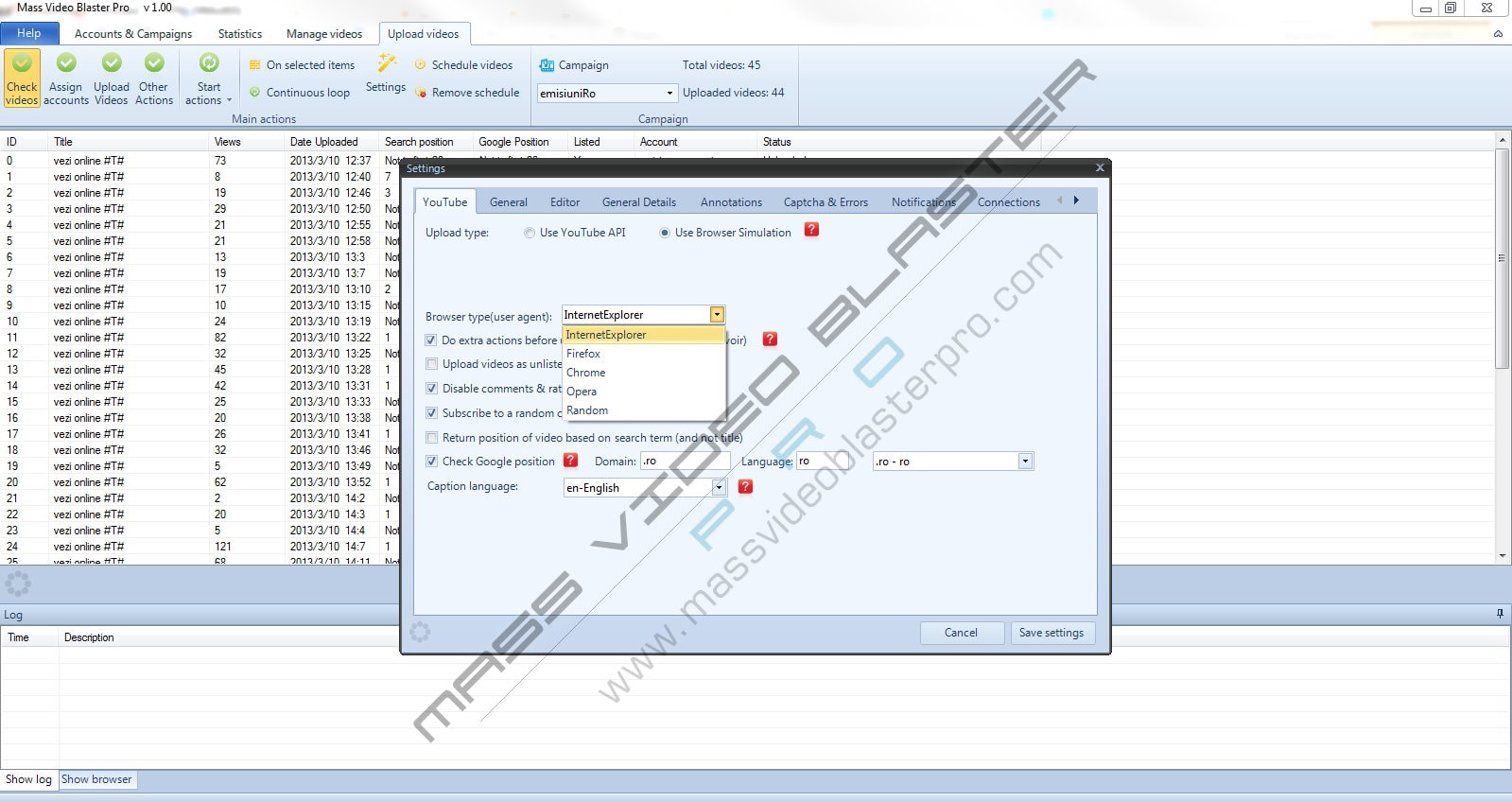This screenshot has width=1512, height=802.
Task: Click the Assign accounts icon
Action: [x=66, y=78]
